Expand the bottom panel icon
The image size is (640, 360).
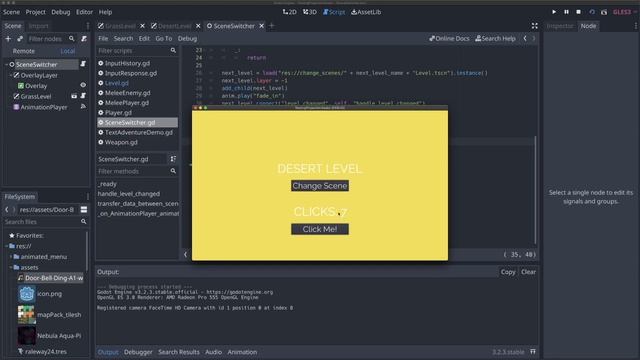tap(533, 352)
